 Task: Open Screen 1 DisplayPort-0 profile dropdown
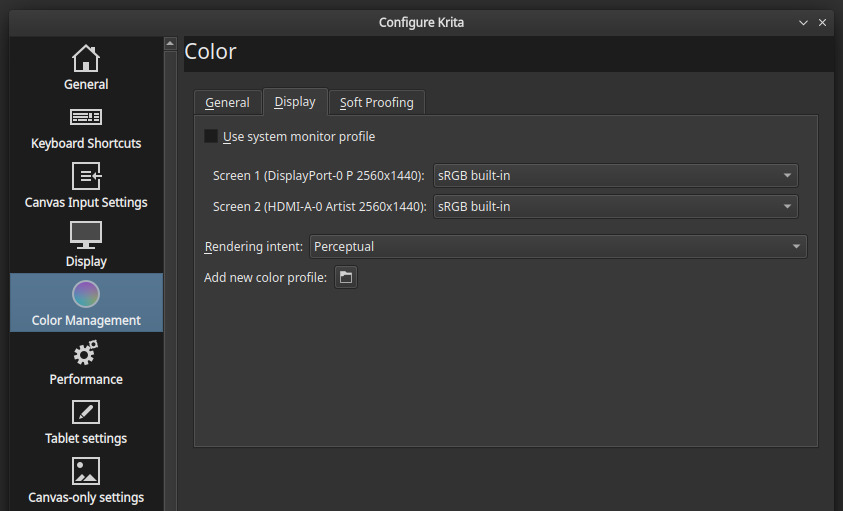click(616, 176)
